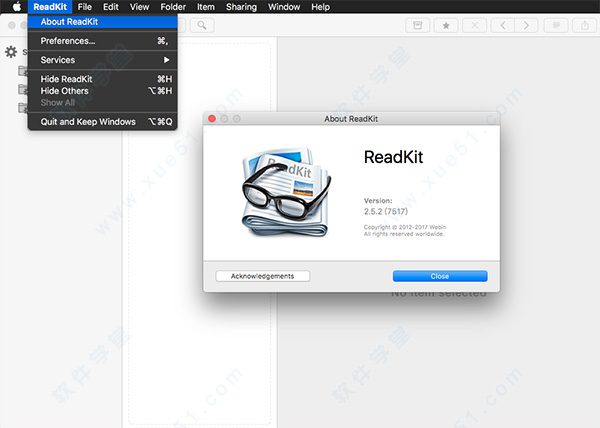The width and height of the screenshot is (600, 428).
Task: Click the reader text view toolbar icon
Action: coord(556,25)
